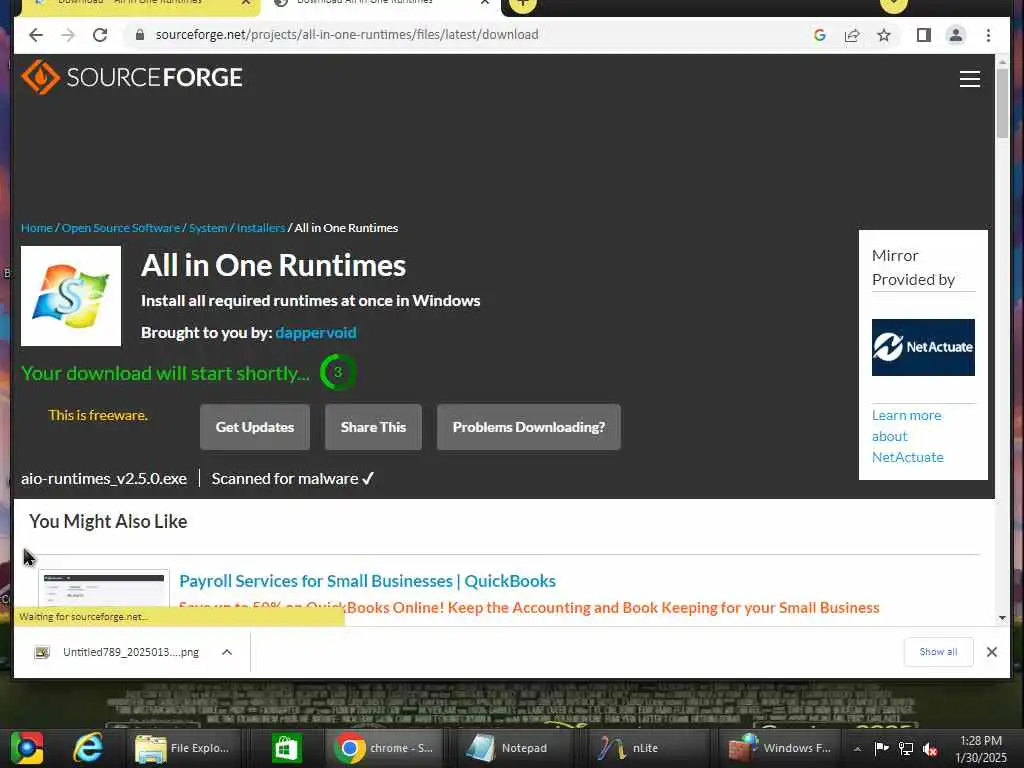The image size is (1024, 768).
Task: Click the Action Center flag tray icon
Action: click(x=881, y=749)
